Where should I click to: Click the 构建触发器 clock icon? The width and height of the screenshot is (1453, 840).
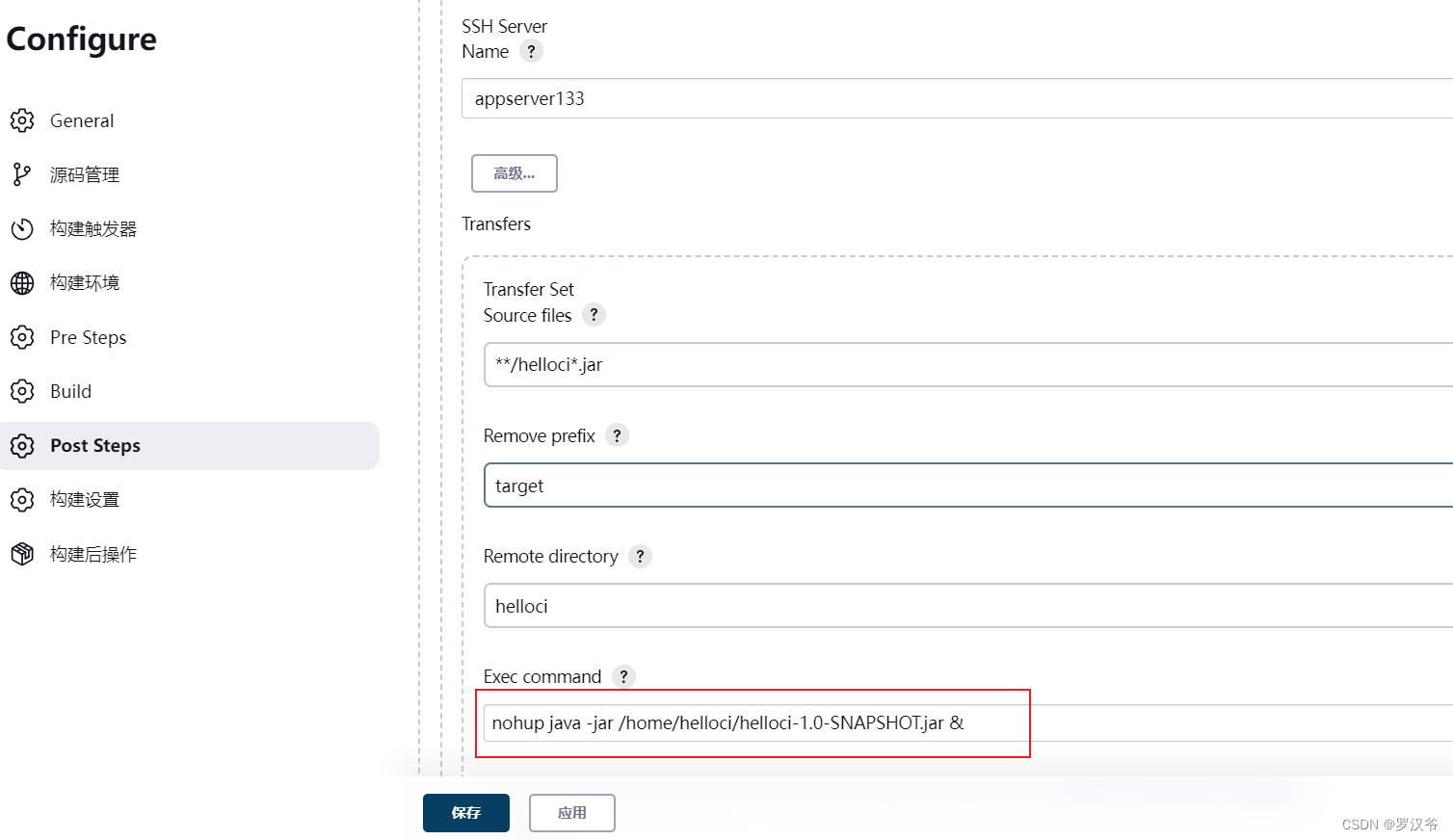click(22, 229)
